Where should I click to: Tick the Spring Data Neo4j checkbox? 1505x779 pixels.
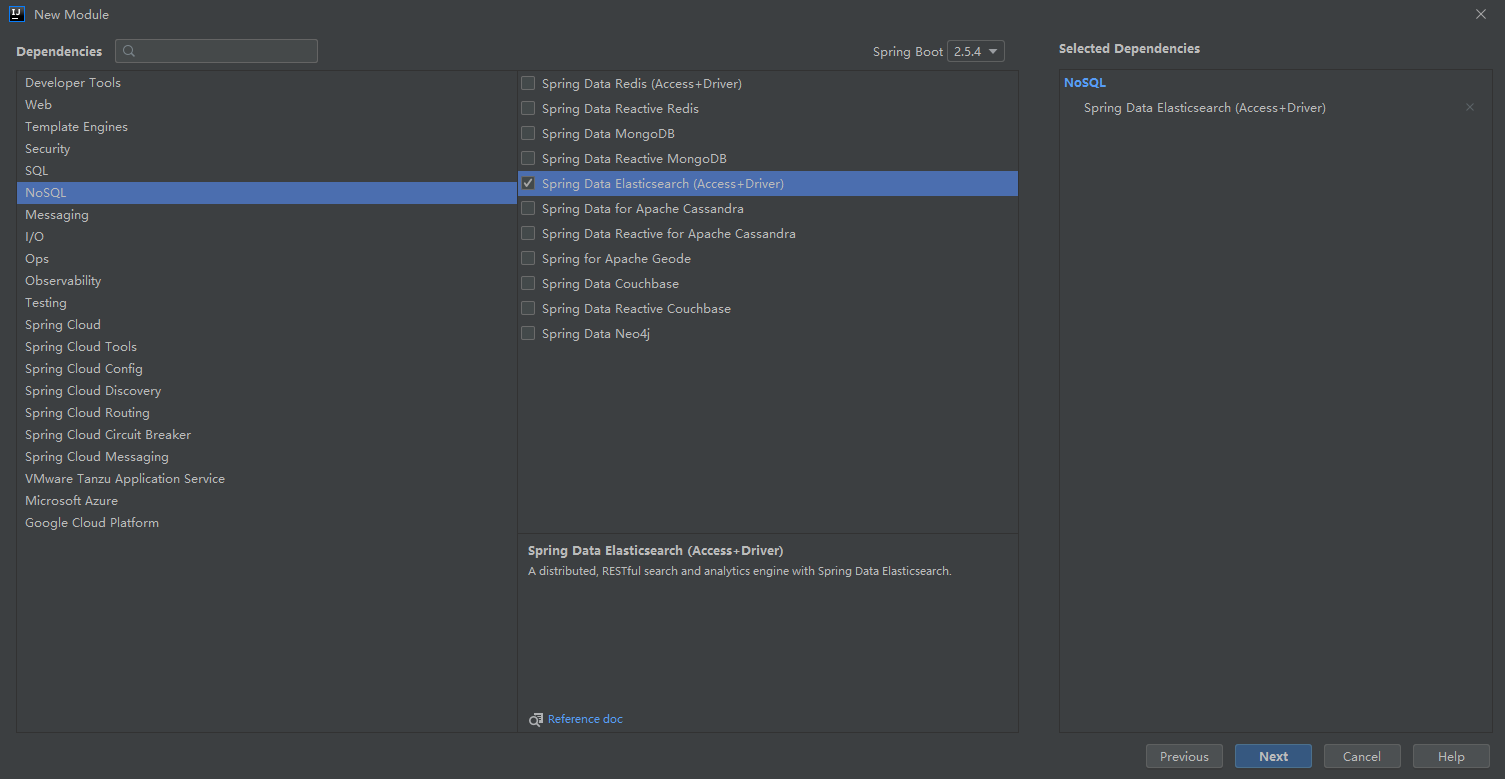pos(528,333)
